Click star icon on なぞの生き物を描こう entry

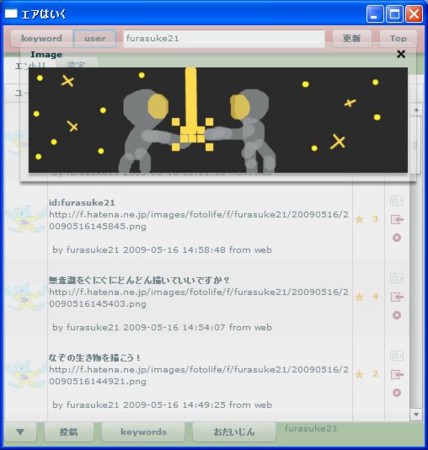359,374
